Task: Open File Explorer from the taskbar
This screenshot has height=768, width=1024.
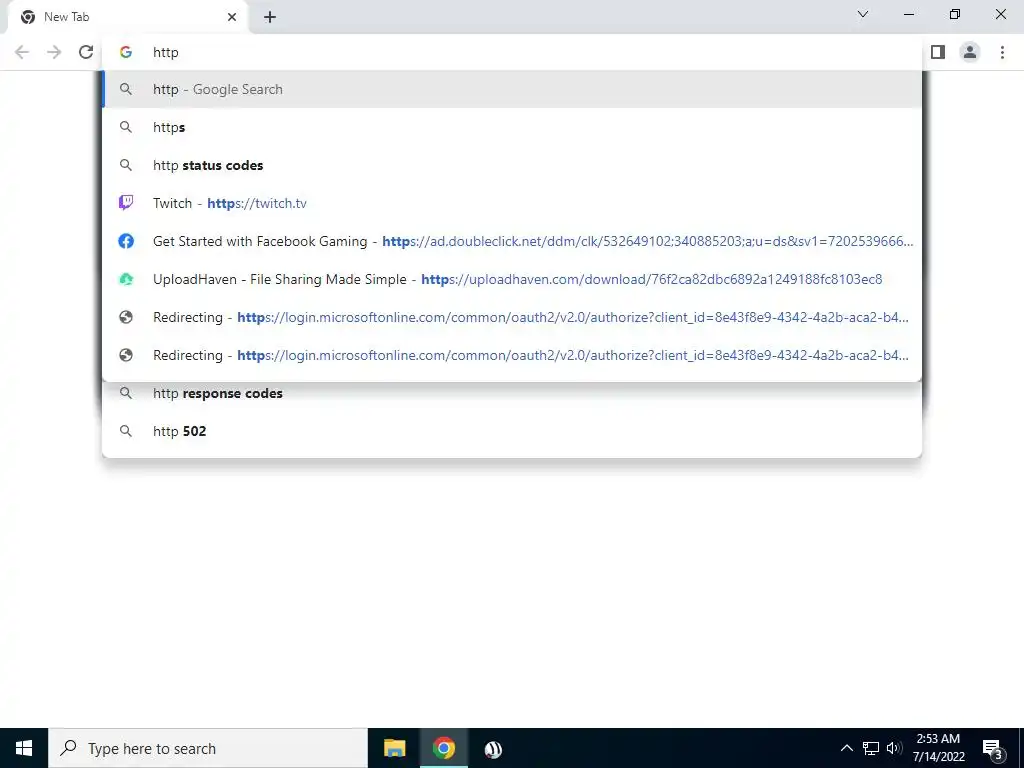Action: tap(394, 748)
